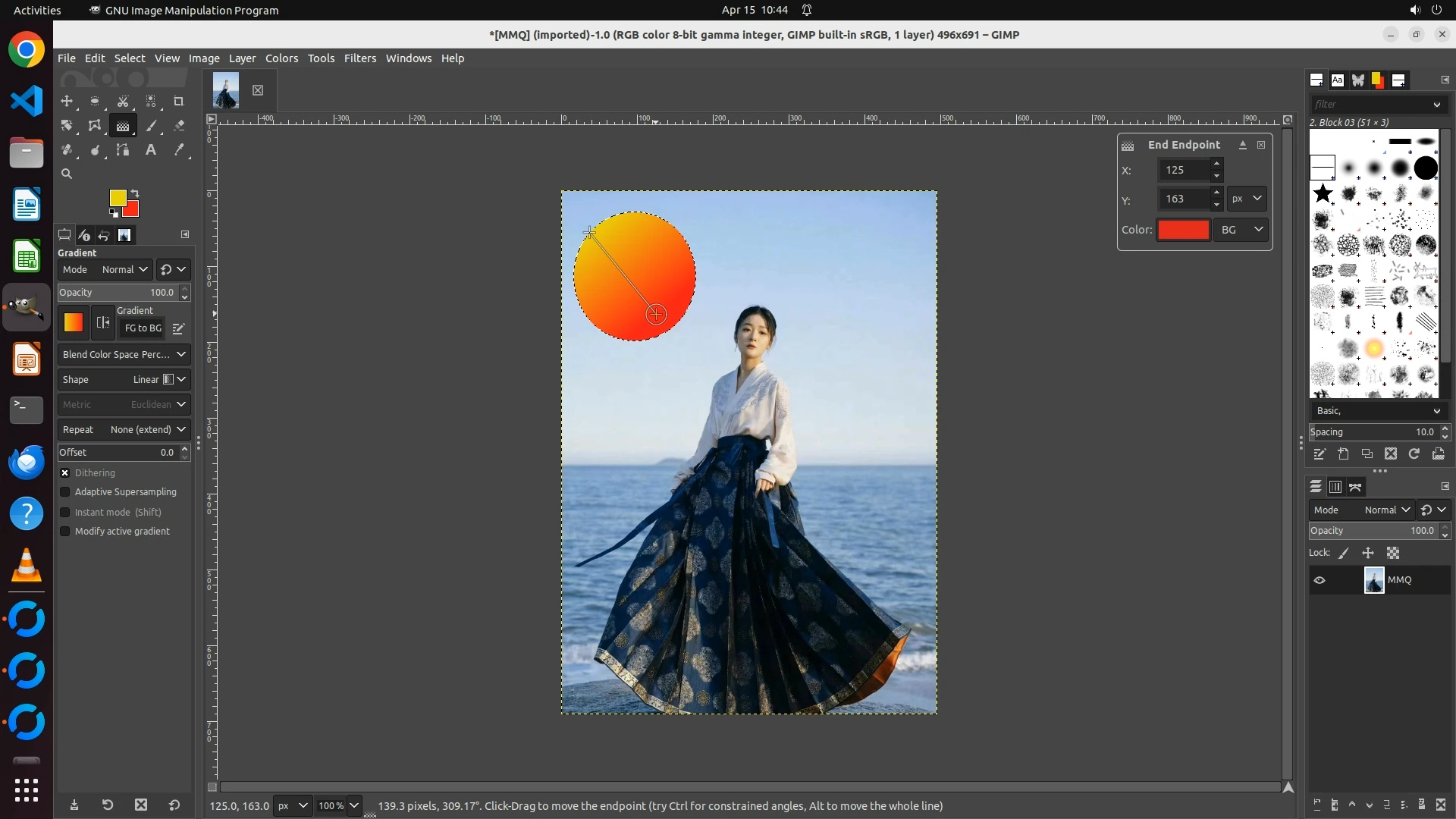The height and width of the screenshot is (819, 1456).
Task: Click the red endpoint Color swatch button
Action: click(x=1183, y=230)
